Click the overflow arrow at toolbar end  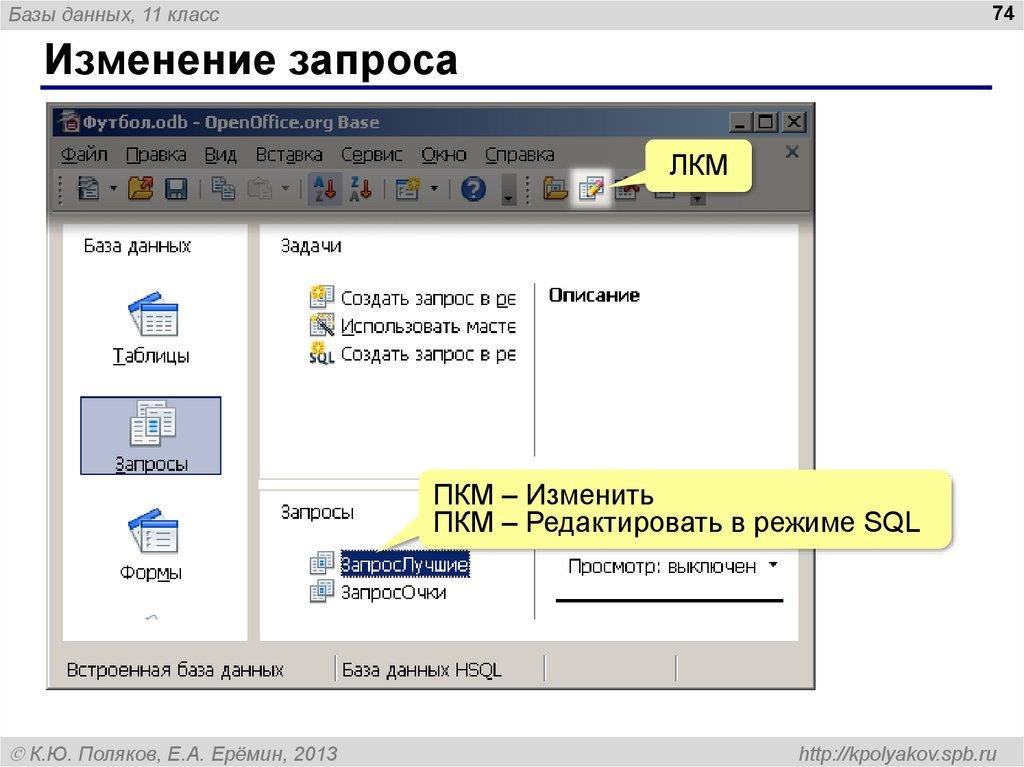pos(697,196)
